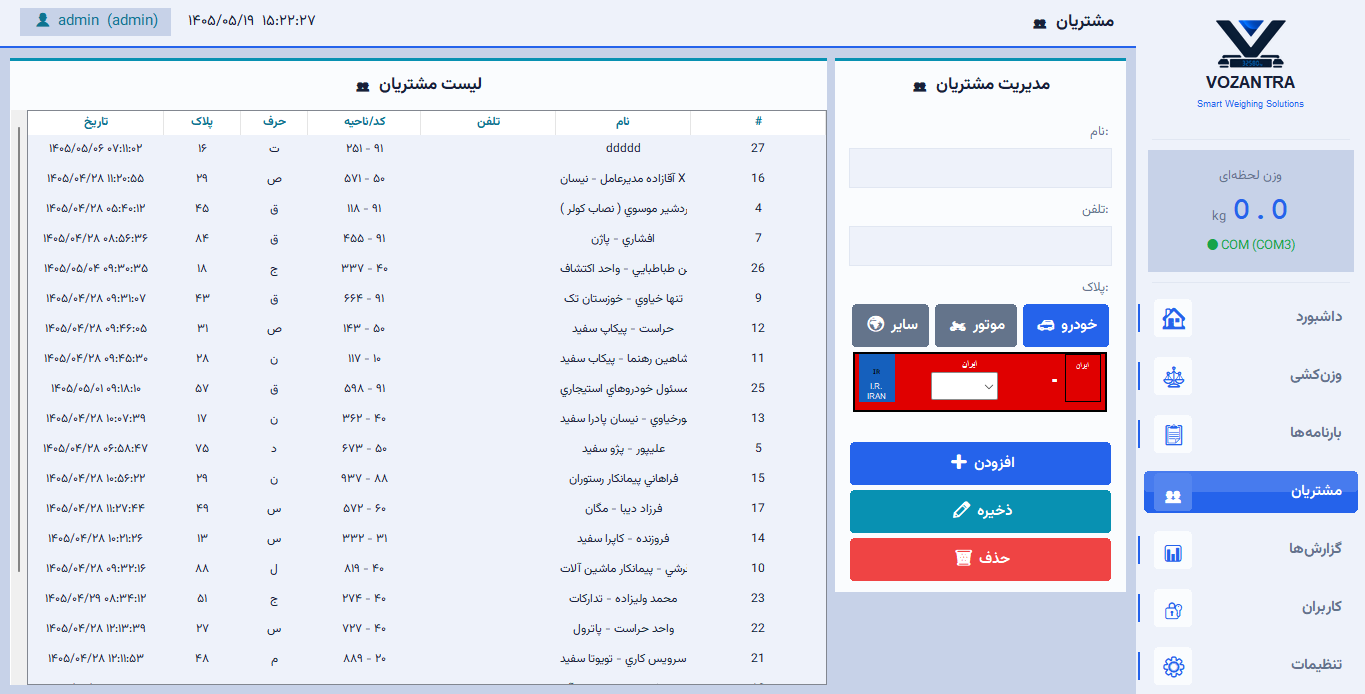Open the کاربران lock icon in sidebar
The width and height of the screenshot is (1365, 694).
point(1173,608)
